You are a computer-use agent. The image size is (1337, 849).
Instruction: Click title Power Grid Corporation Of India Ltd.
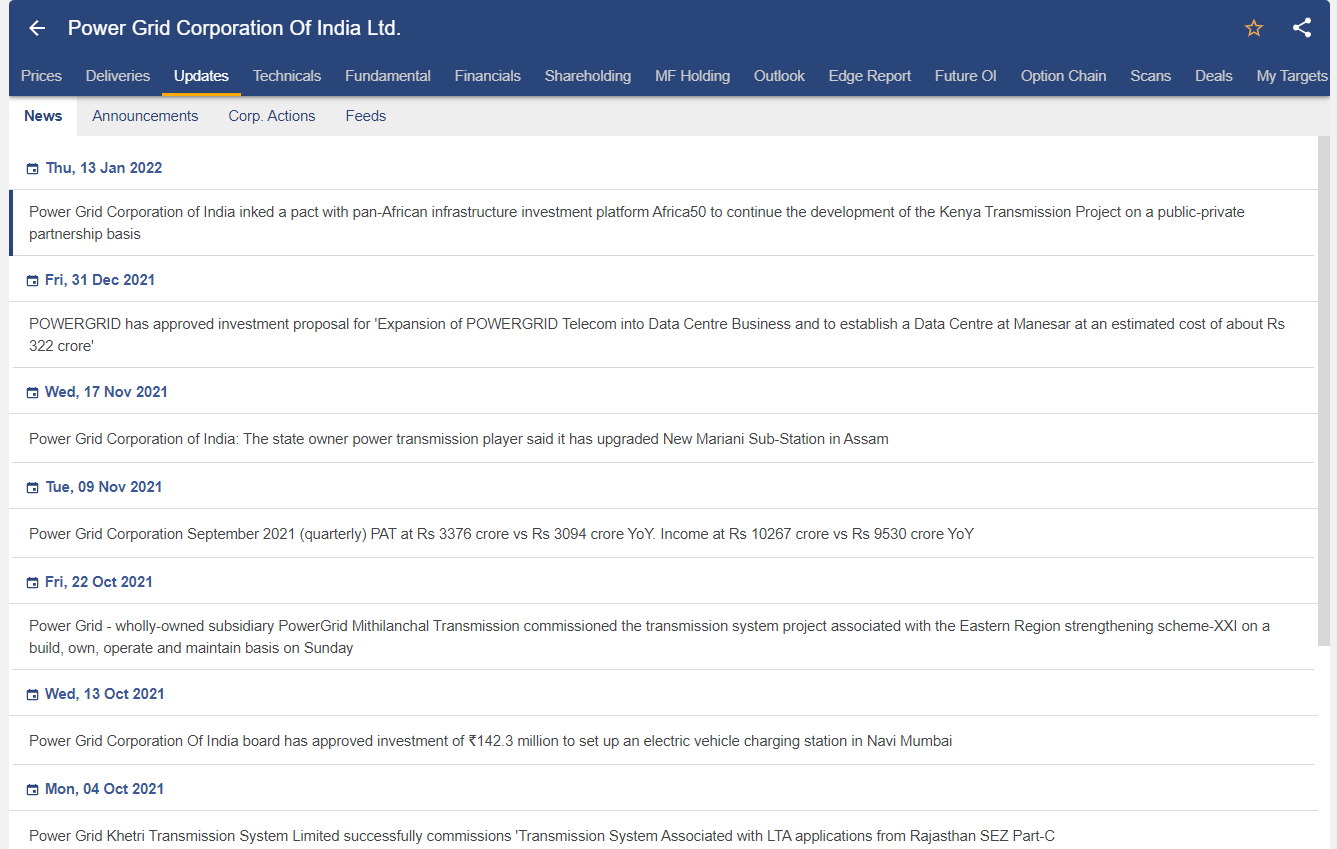pos(234,28)
